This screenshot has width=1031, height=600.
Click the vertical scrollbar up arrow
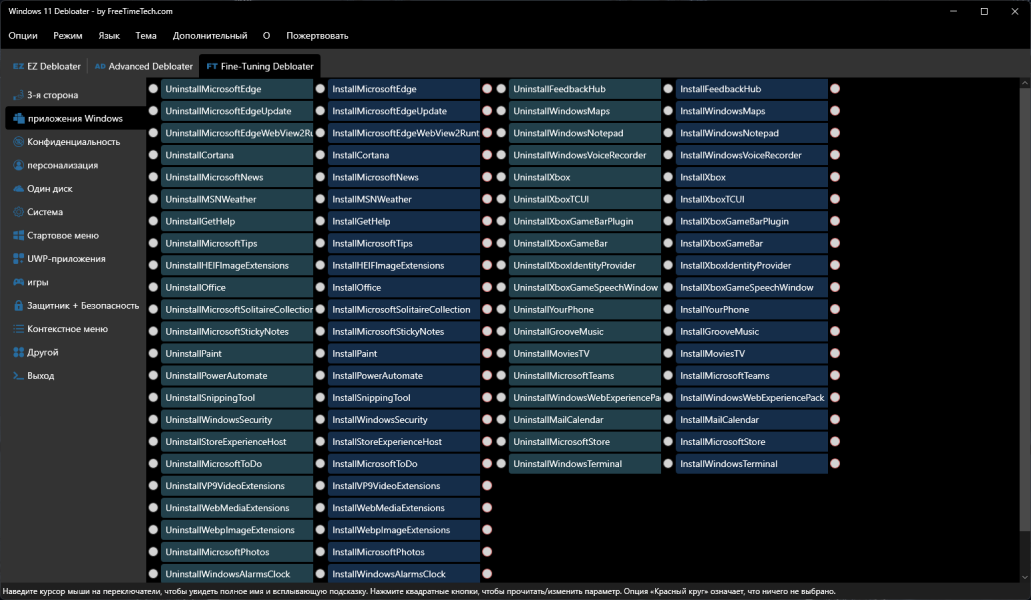[x=1024, y=83]
